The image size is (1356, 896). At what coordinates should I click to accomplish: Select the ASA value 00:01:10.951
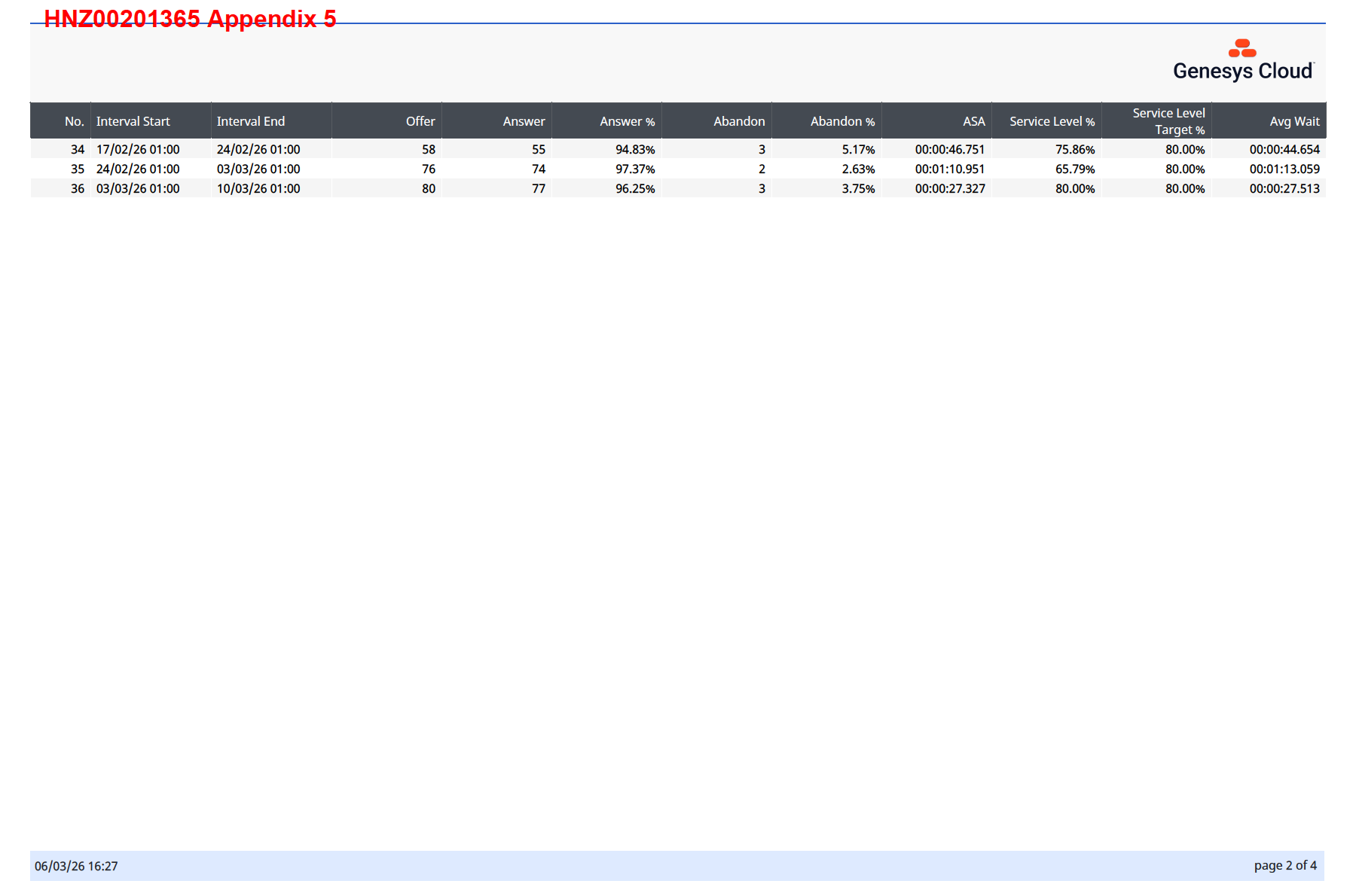pos(950,169)
